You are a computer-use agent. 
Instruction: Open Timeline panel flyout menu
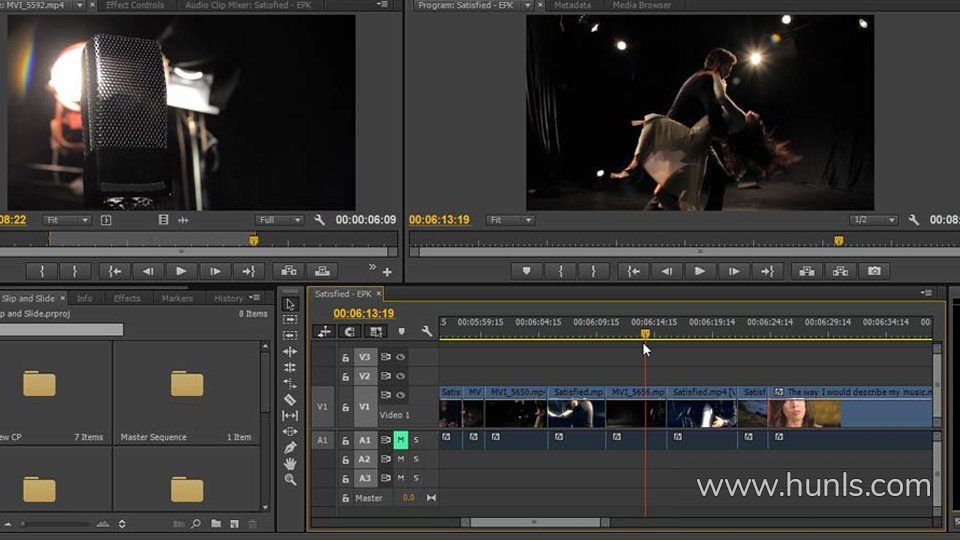tap(926, 293)
